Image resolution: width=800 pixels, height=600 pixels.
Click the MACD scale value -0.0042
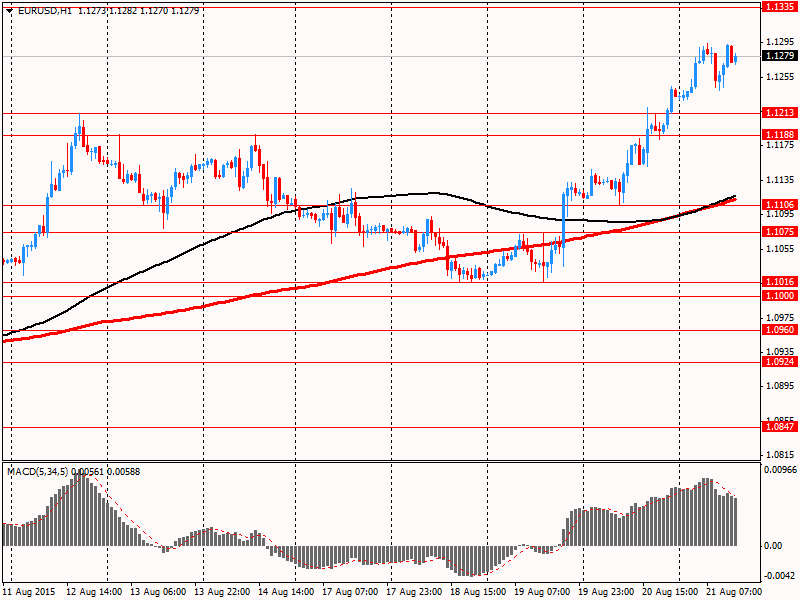[780, 577]
